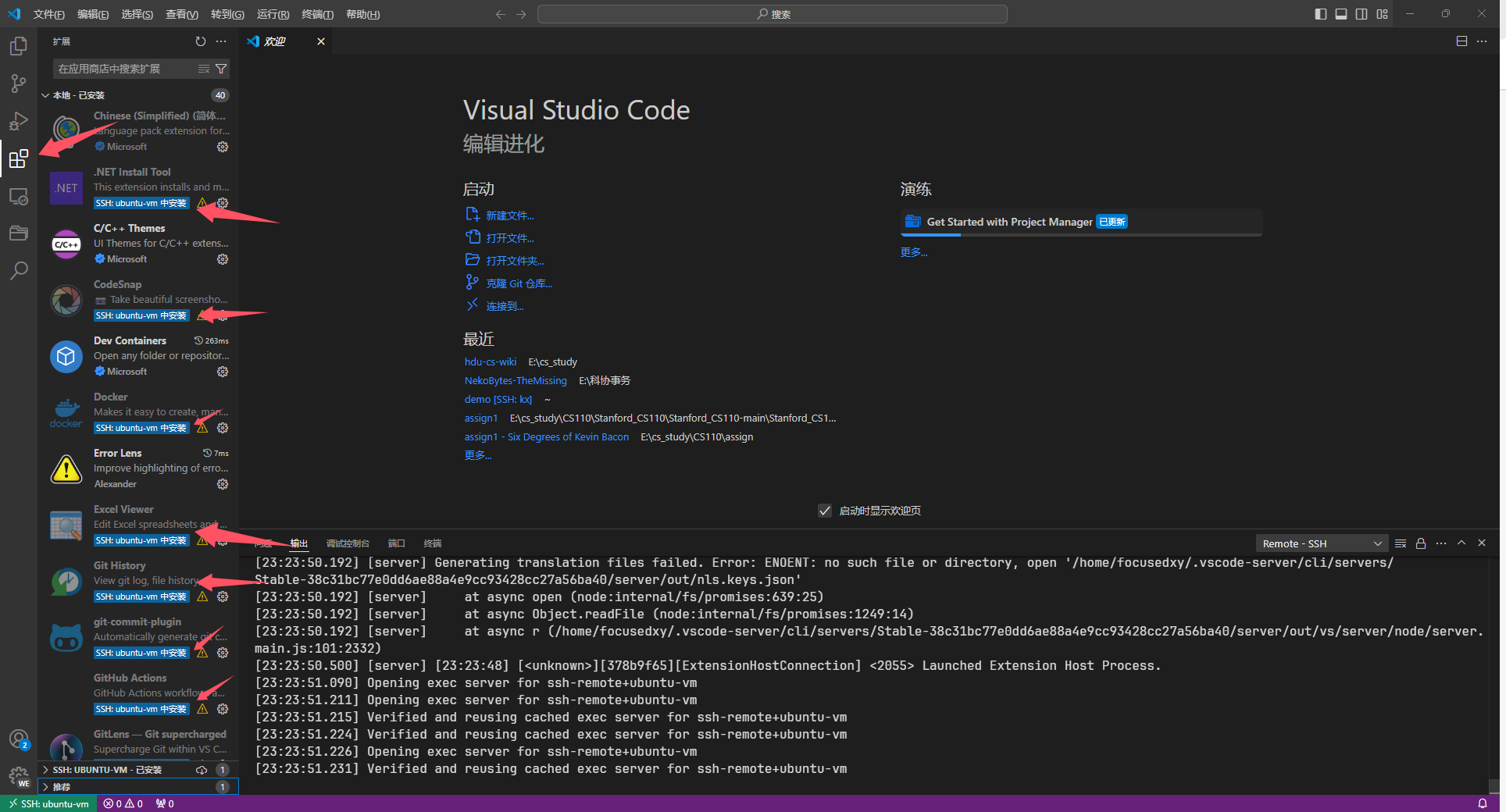Toggle output scroll lock
Screen dimensions: 1506x812
(x=1421, y=543)
